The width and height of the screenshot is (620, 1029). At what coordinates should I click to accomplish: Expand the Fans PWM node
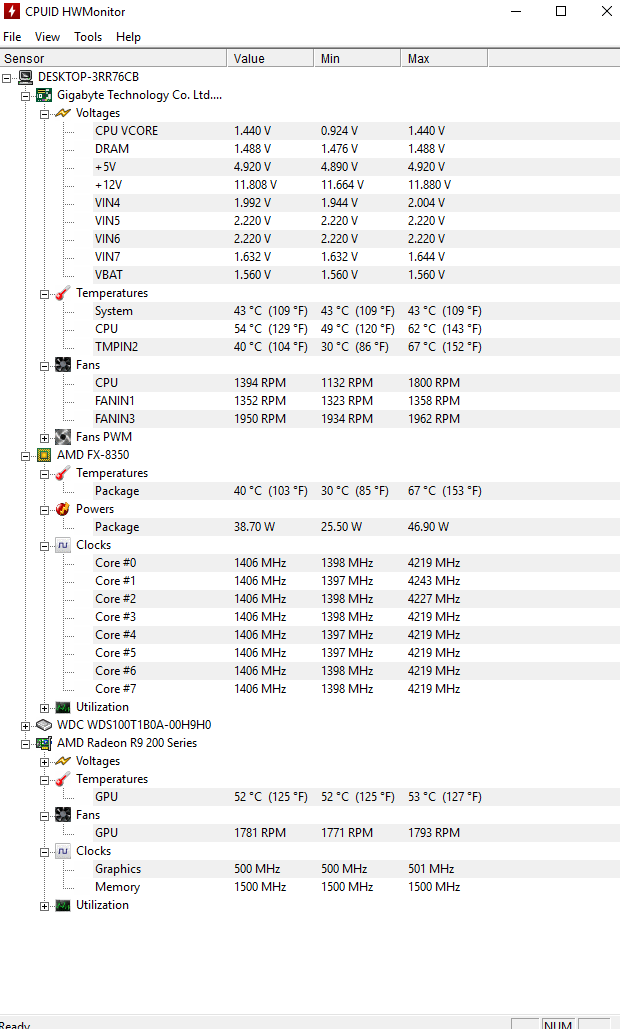coord(45,438)
